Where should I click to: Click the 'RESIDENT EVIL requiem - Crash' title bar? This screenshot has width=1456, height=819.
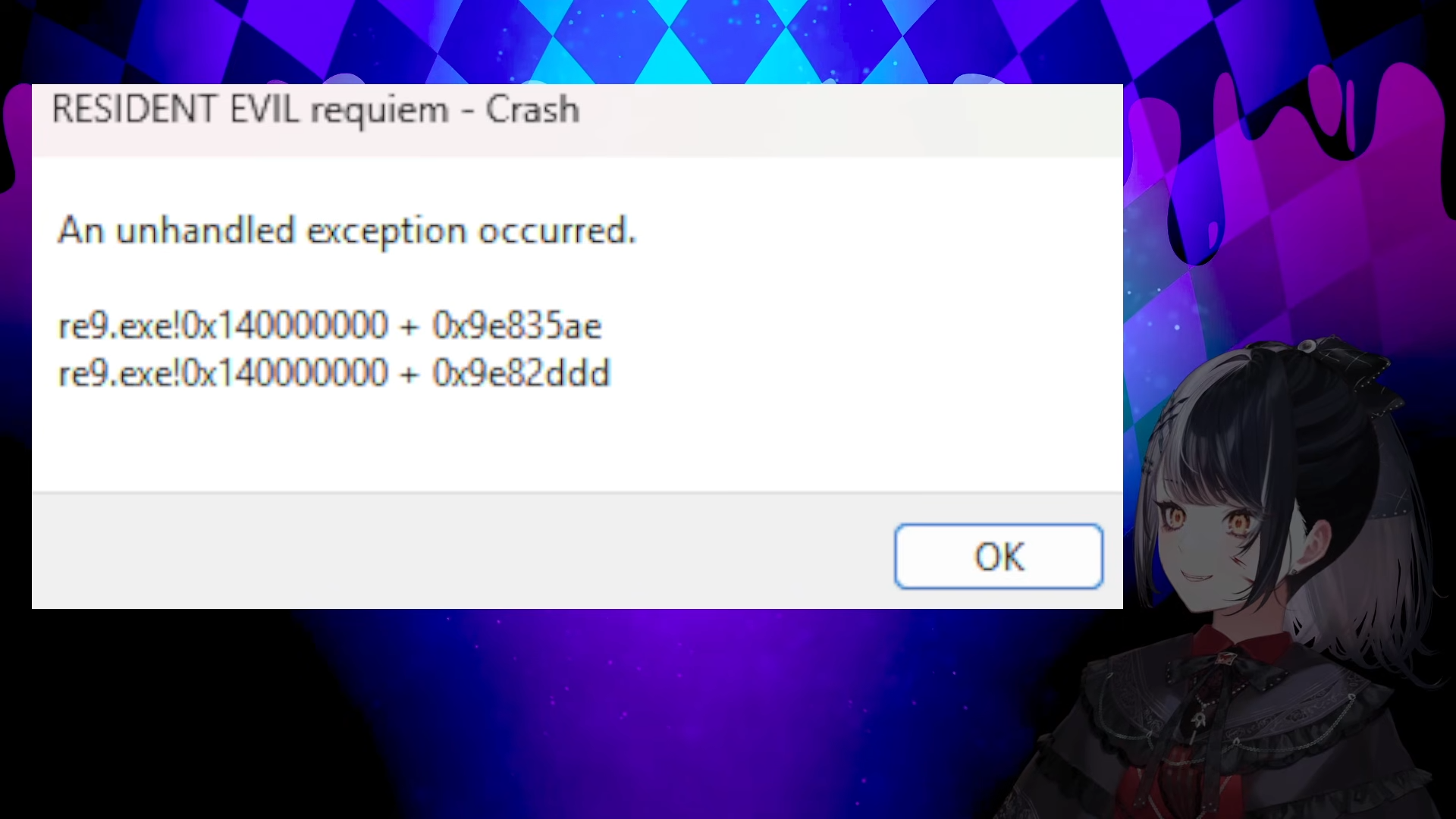pos(577,120)
